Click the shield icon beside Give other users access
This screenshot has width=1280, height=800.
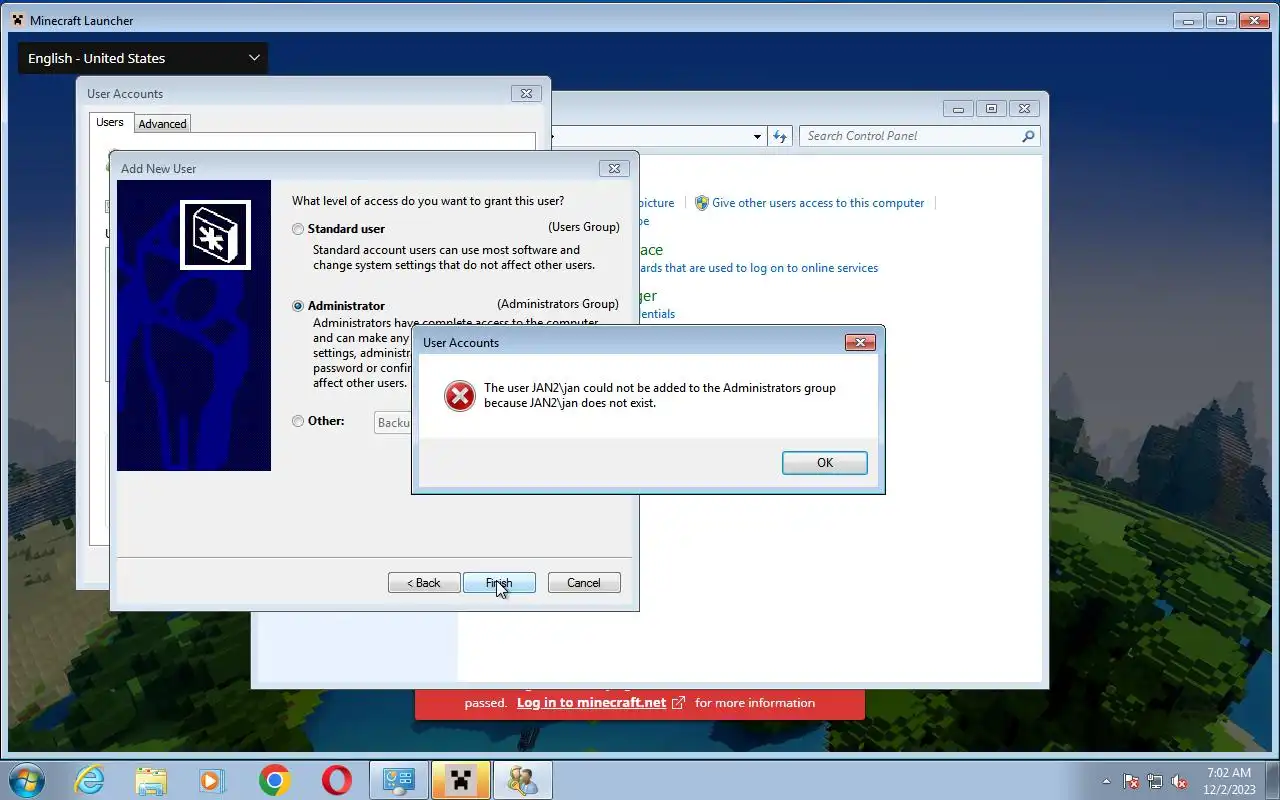(702, 203)
